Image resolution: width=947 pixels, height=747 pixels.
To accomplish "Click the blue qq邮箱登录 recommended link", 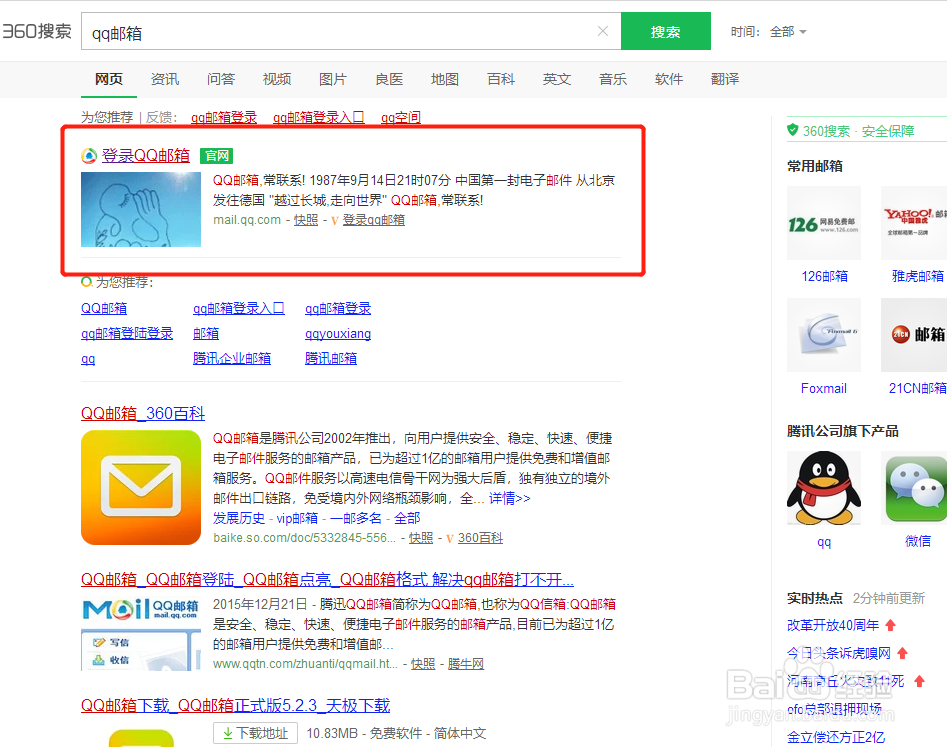I will [338, 309].
